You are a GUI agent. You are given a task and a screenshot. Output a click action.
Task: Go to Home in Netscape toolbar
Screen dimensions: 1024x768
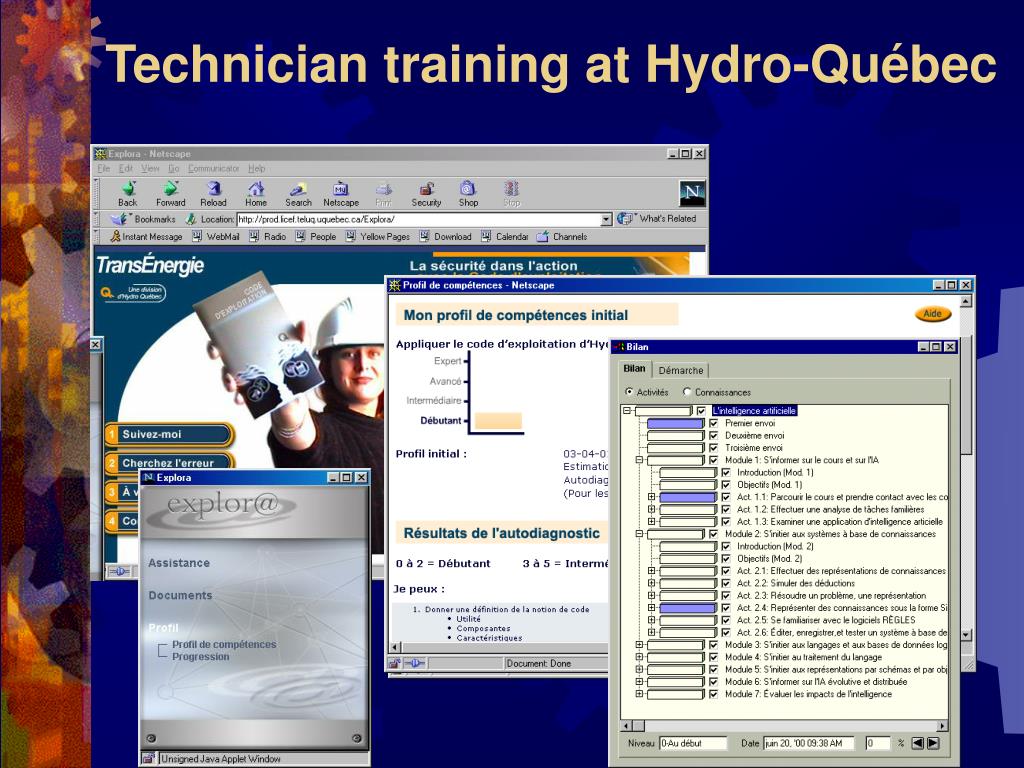(x=256, y=194)
